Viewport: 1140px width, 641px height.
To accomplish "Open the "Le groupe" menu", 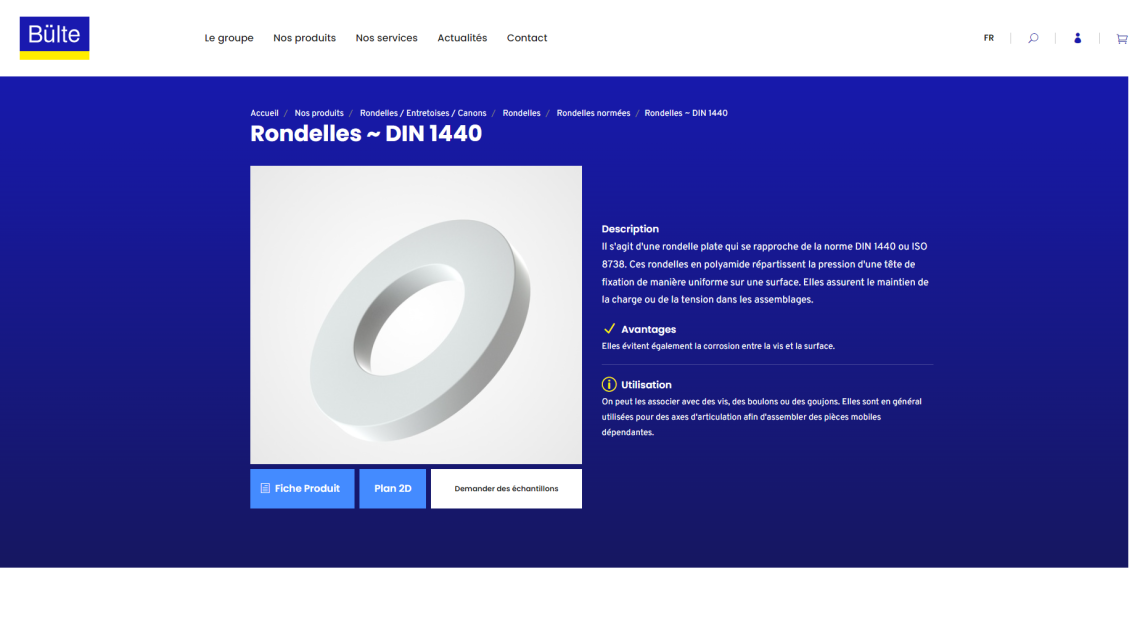I will click(229, 38).
